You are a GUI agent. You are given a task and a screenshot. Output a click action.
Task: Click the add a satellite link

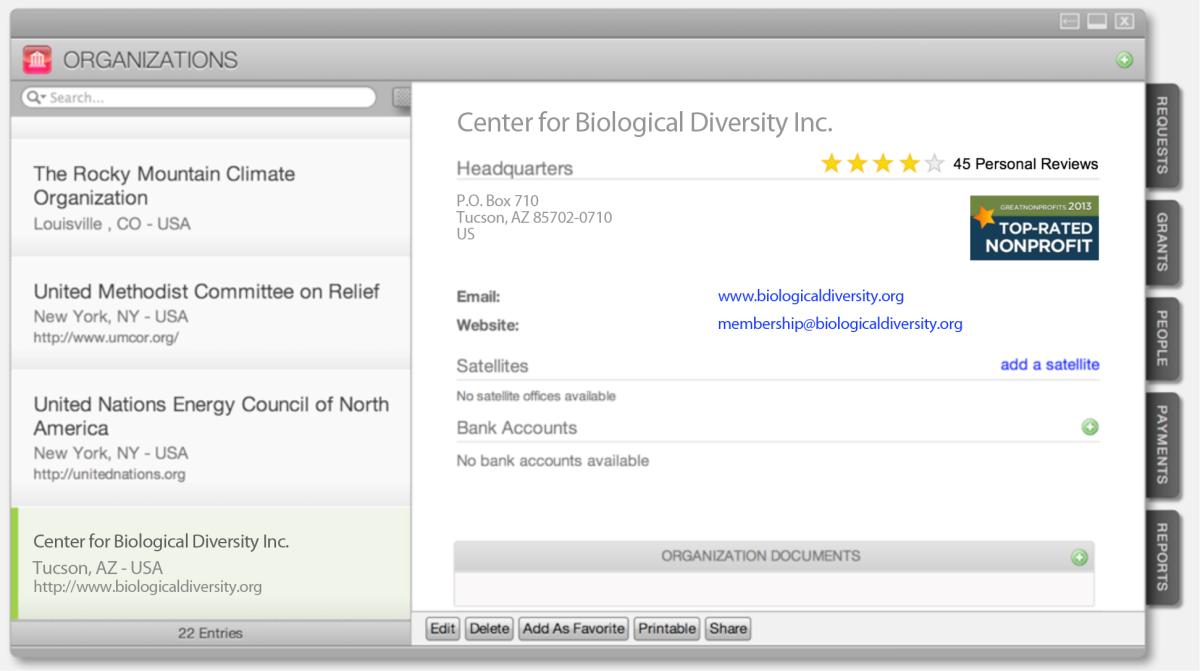click(1050, 365)
